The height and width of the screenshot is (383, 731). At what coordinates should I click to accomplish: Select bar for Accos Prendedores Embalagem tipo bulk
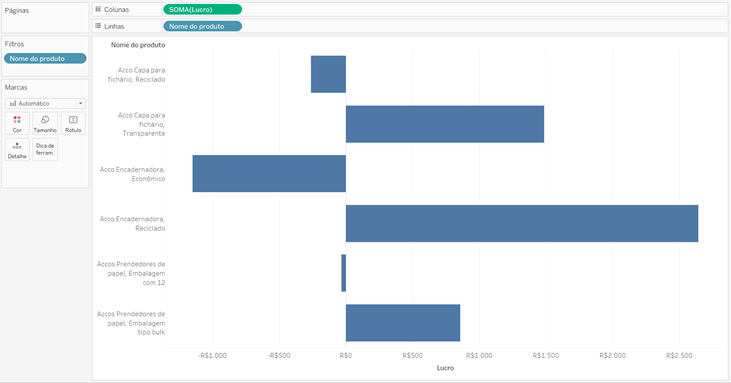point(403,323)
